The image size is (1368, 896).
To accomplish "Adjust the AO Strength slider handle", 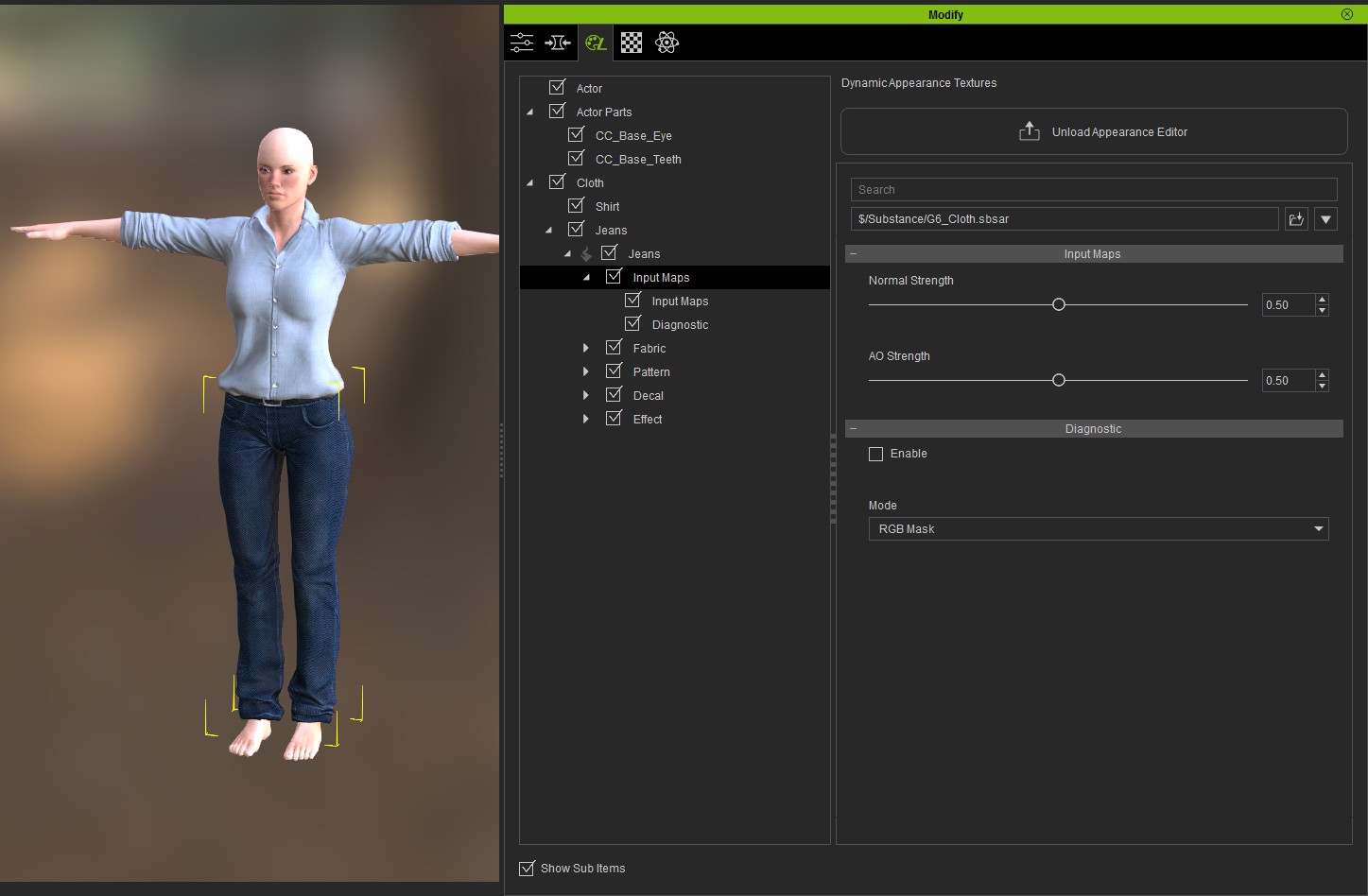I will (x=1059, y=380).
